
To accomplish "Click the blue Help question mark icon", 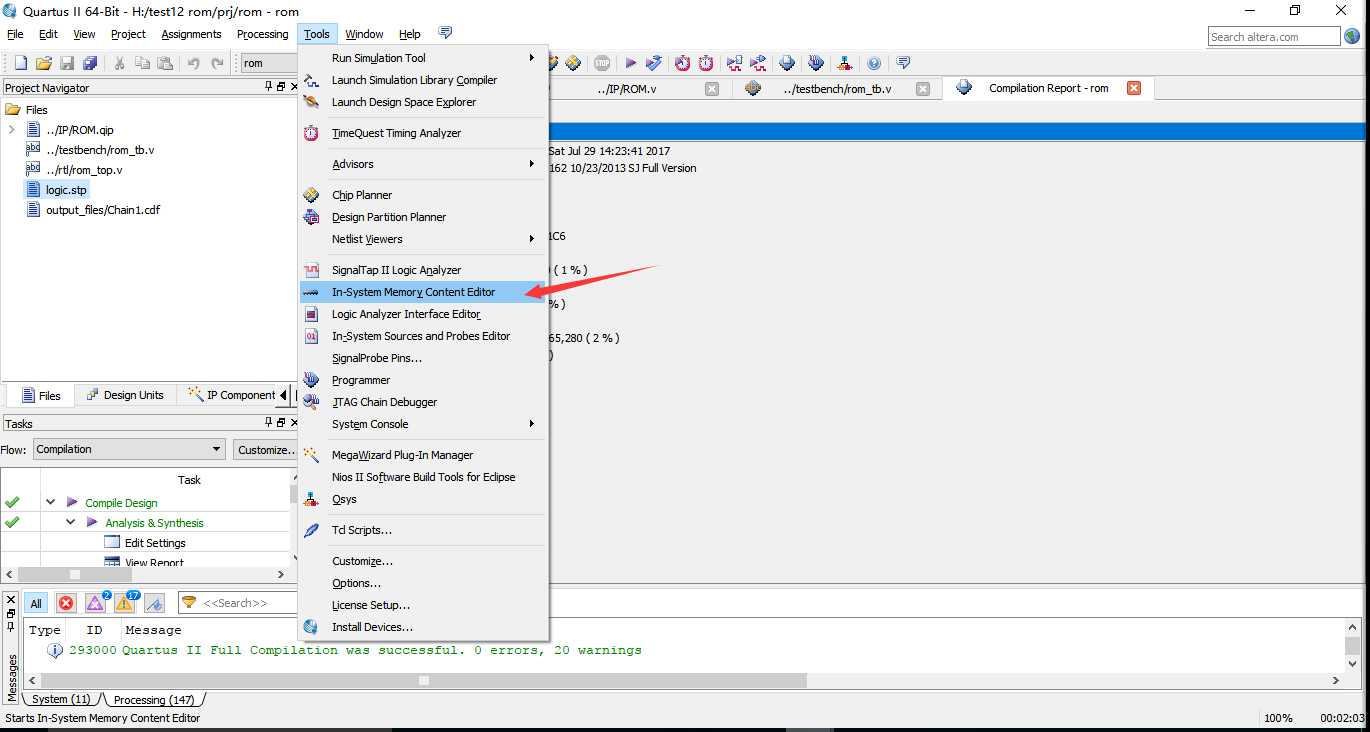I will click(x=874, y=63).
